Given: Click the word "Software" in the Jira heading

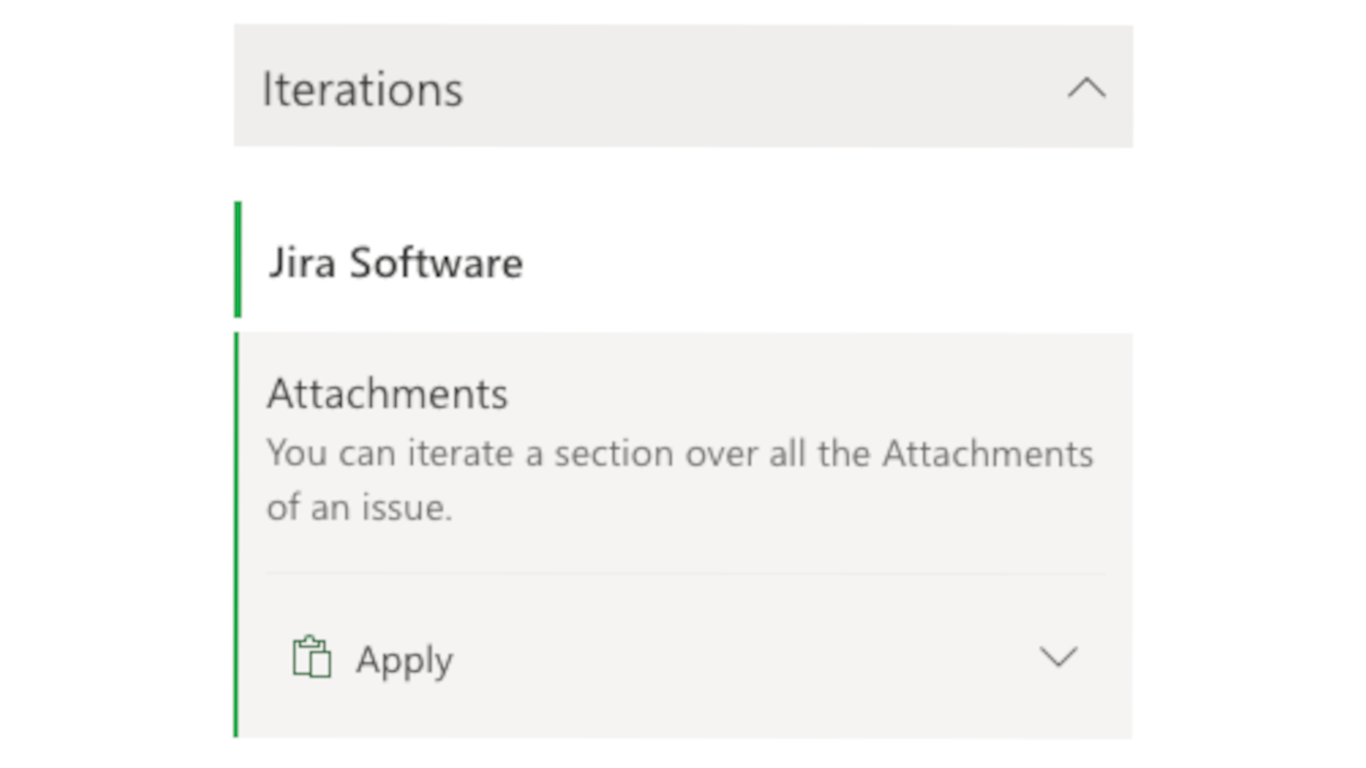Looking at the screenshot, I should tap(436, 263).
